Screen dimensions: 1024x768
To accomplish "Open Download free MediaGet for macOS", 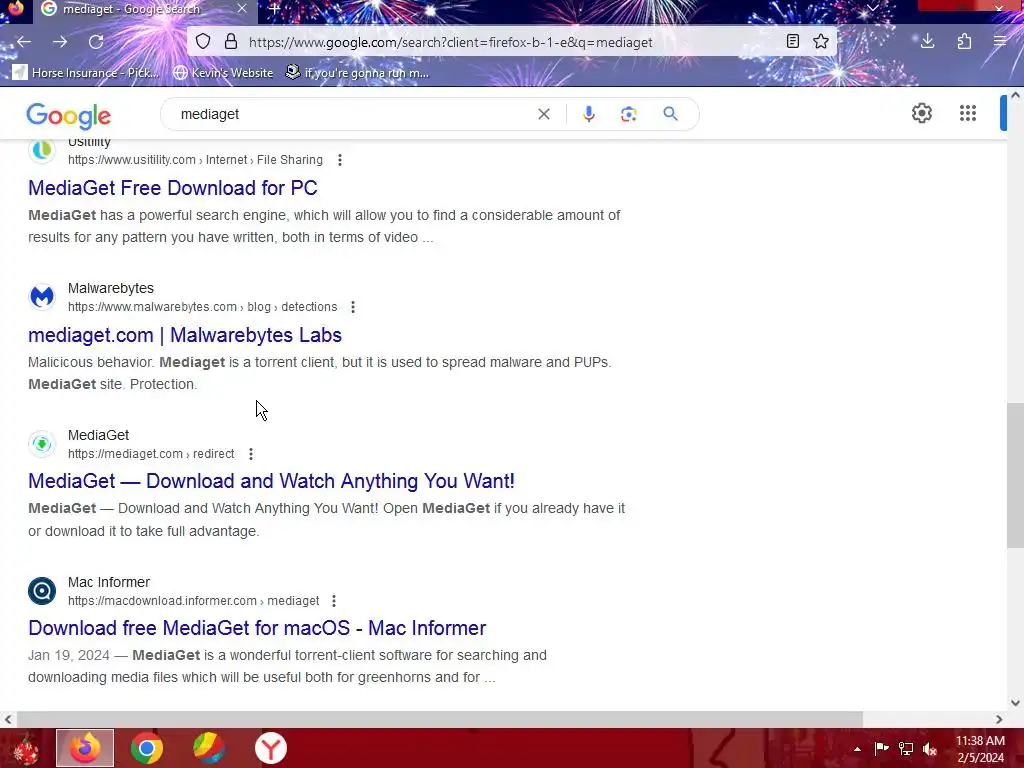I will click(x=257, y=628).
